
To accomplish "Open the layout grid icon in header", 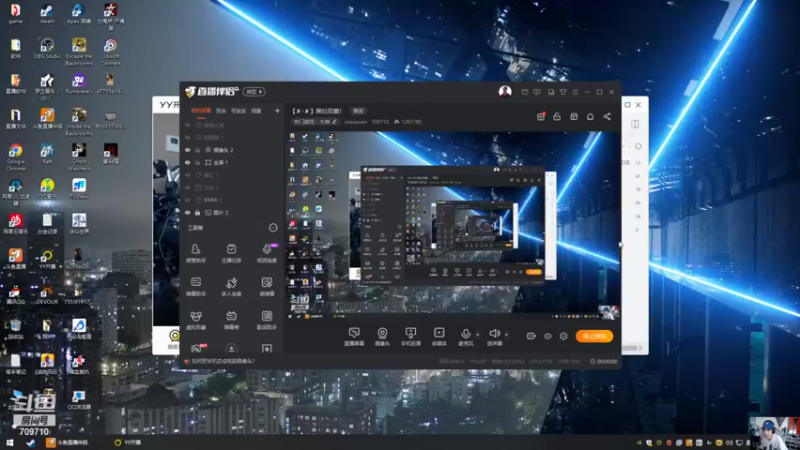I will 574,116.
